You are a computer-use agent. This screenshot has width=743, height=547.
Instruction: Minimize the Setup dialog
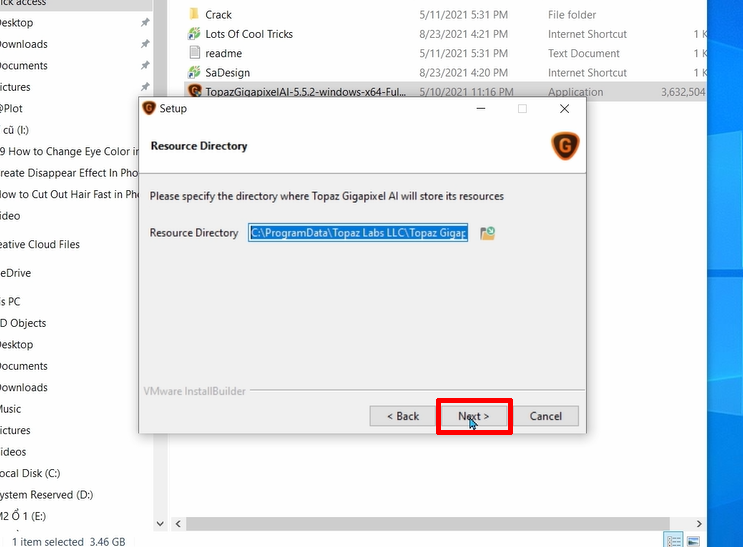pyautogui.click(x=480, y=109)
